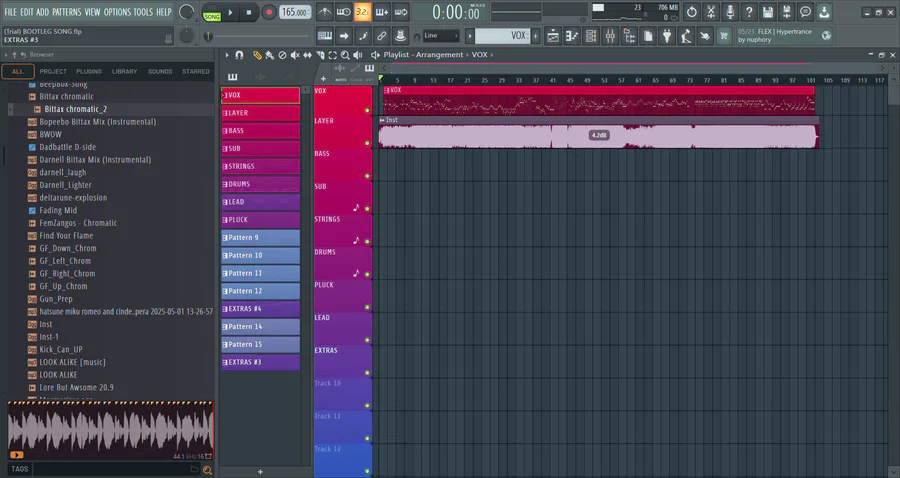Toggle mute dot on LAYER track
This screenshot has height=478, width=900.
367,143
